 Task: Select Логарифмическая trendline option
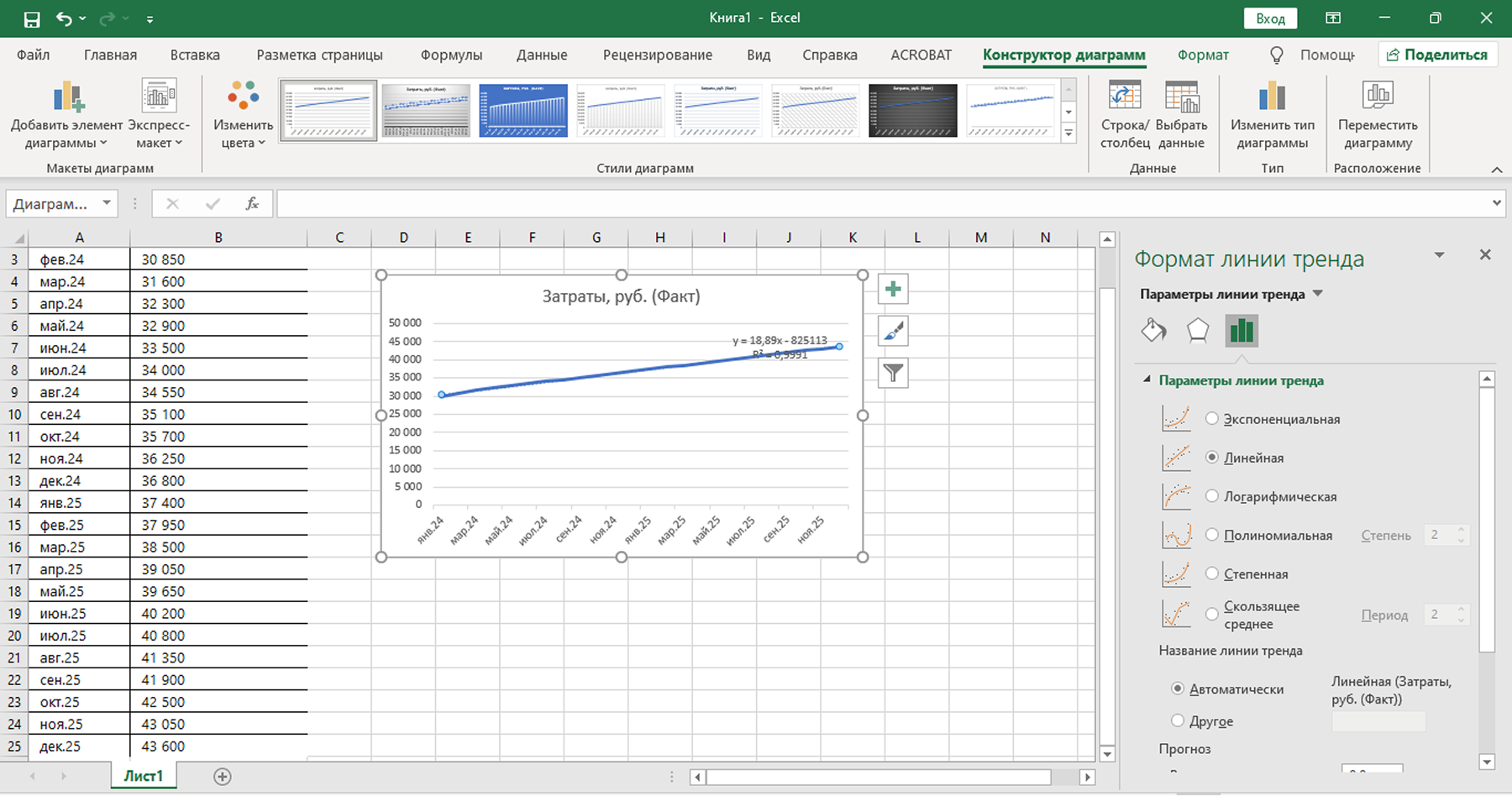[1212, 496]
